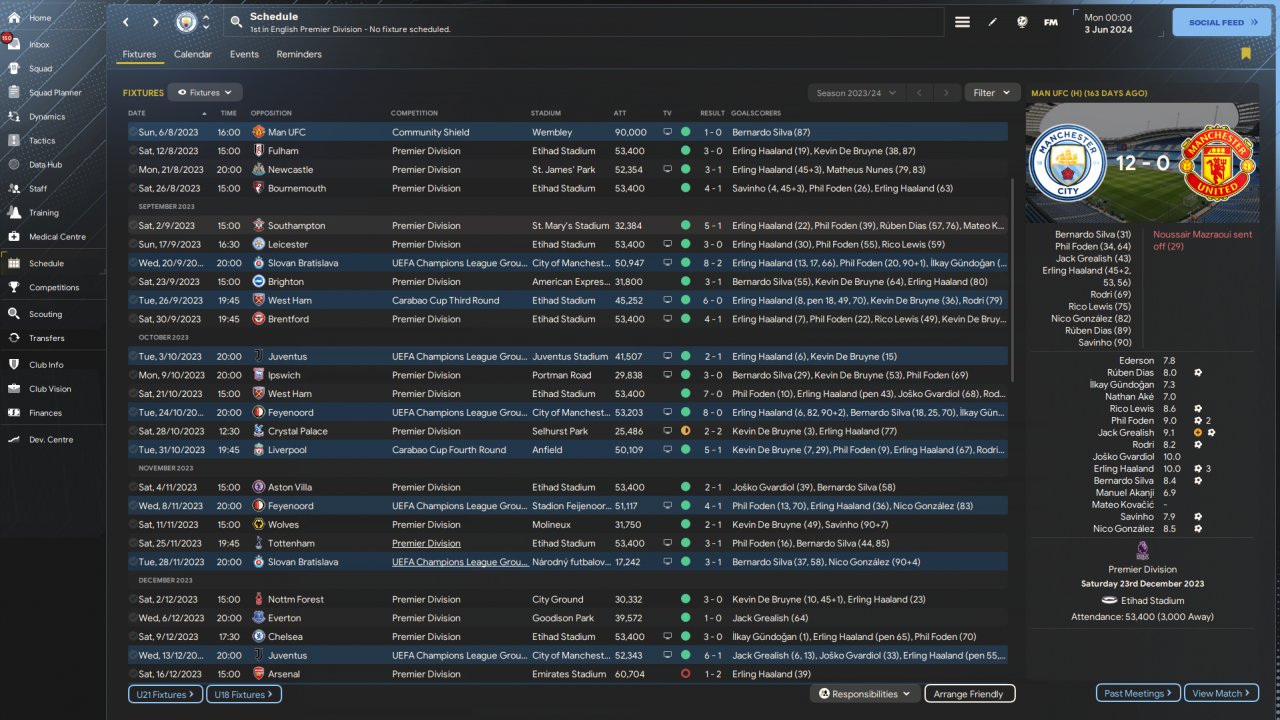
Task: Switch to the Reminders tab
Action: coord(299,55)
